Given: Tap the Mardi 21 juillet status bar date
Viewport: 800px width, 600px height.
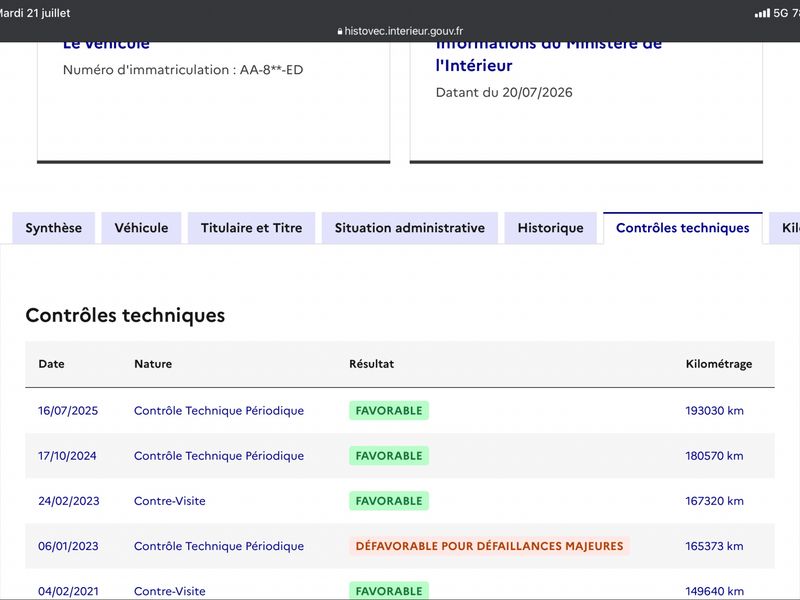Looking at the screenshot, I should click(x=35, y=13).
